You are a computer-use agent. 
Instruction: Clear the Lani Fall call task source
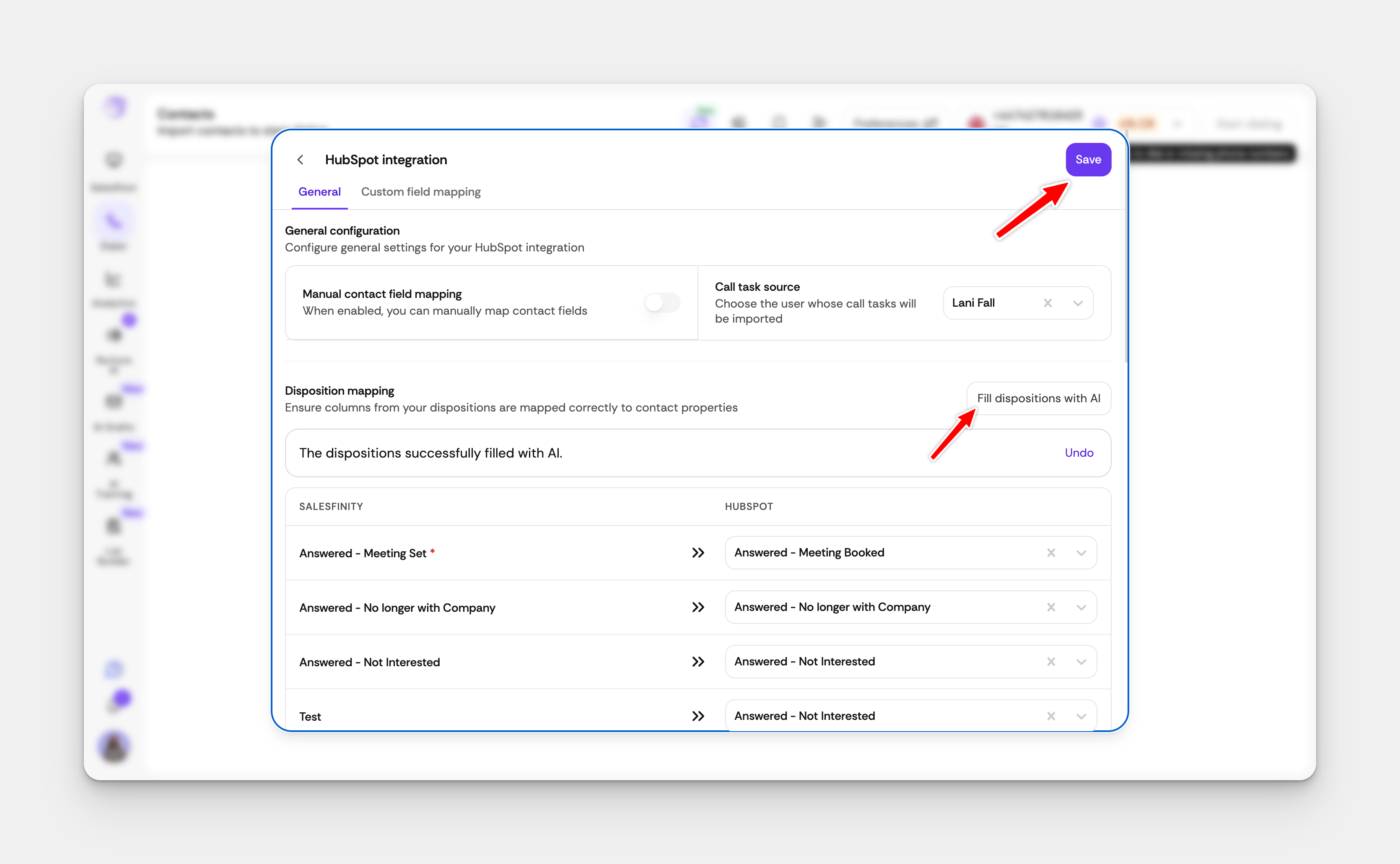tap(1047, 303)
